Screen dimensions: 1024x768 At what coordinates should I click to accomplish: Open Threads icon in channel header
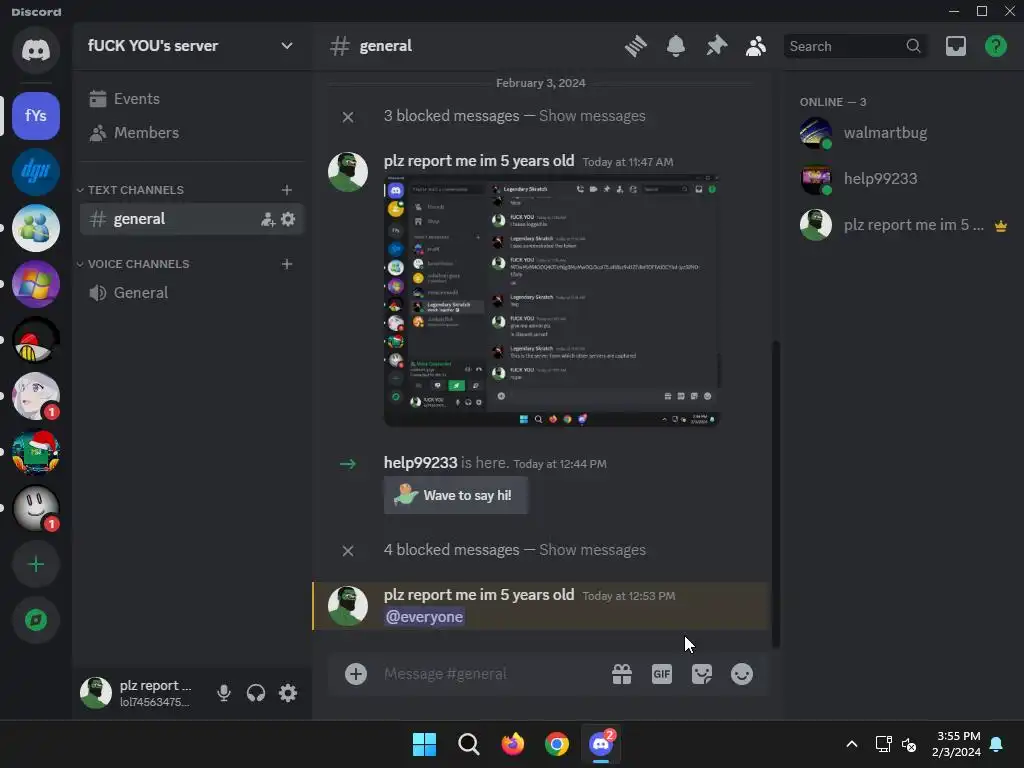[x=635, y=46]
